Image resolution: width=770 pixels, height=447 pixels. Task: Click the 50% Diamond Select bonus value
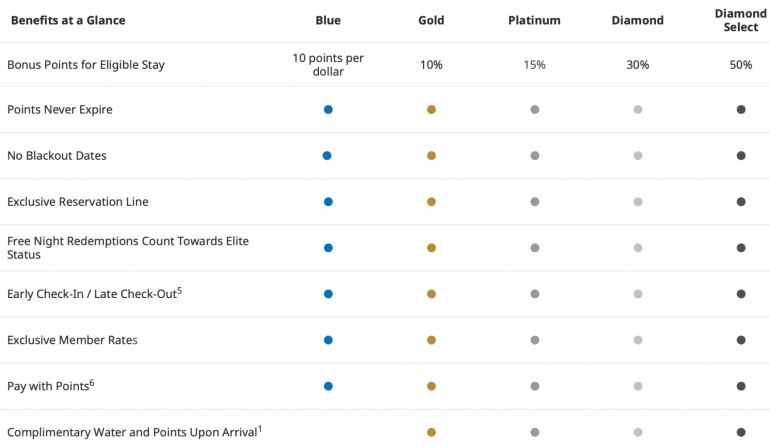tap(741, 65)
